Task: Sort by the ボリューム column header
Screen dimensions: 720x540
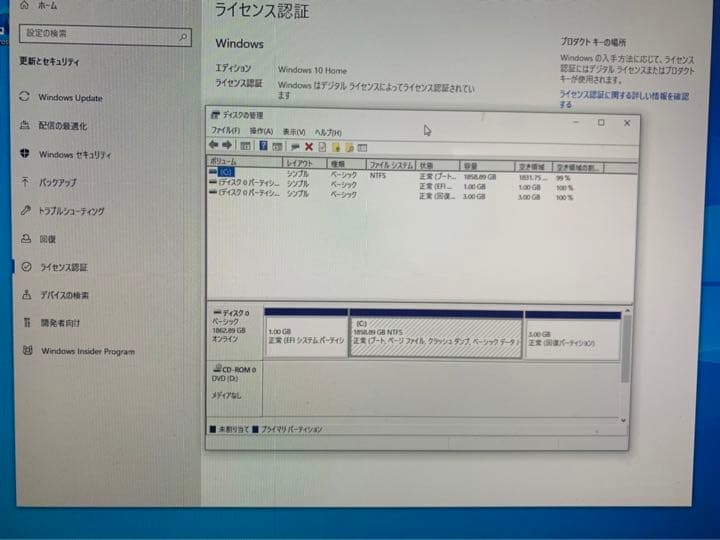Action: coord(245,162)
